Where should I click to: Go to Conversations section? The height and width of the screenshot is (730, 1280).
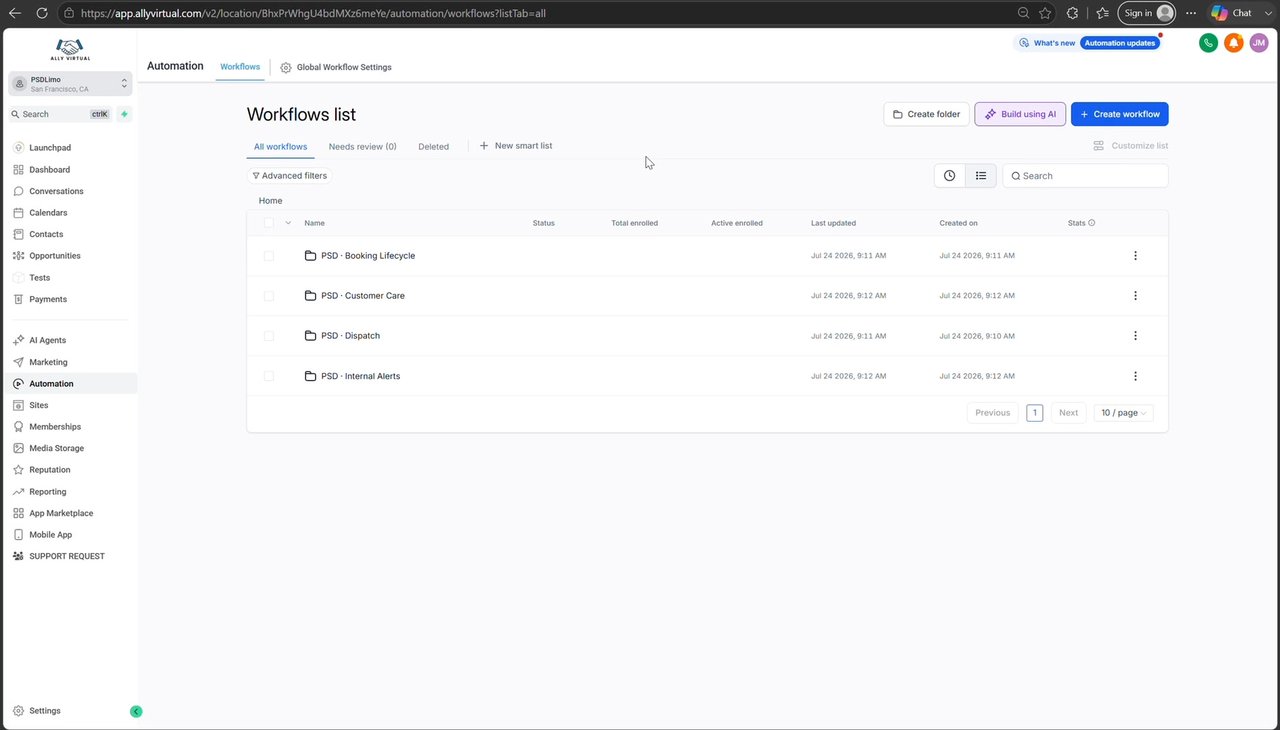pos(56,191)
